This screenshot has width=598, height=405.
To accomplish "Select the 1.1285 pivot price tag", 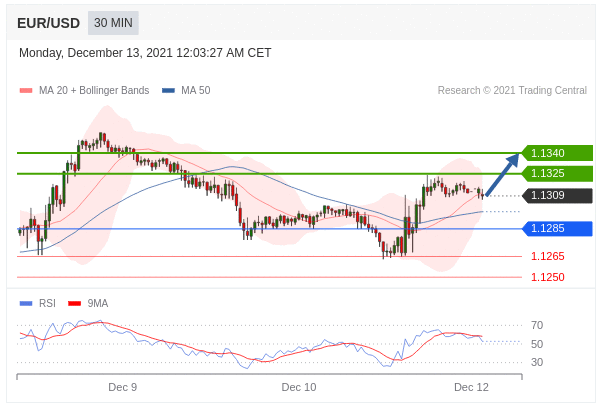I will click(x=557, y=228).
